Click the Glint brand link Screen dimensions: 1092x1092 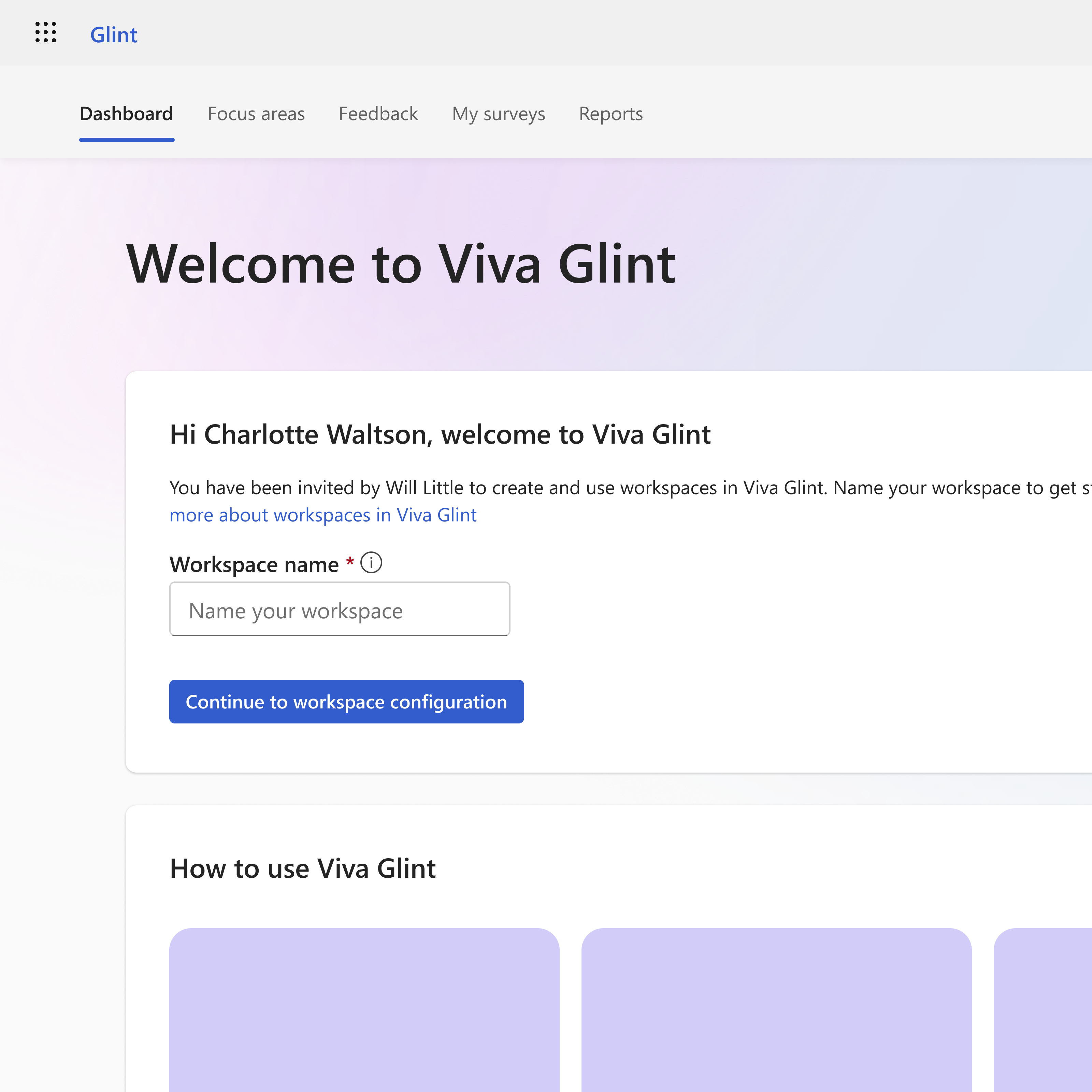coord(114,35)
